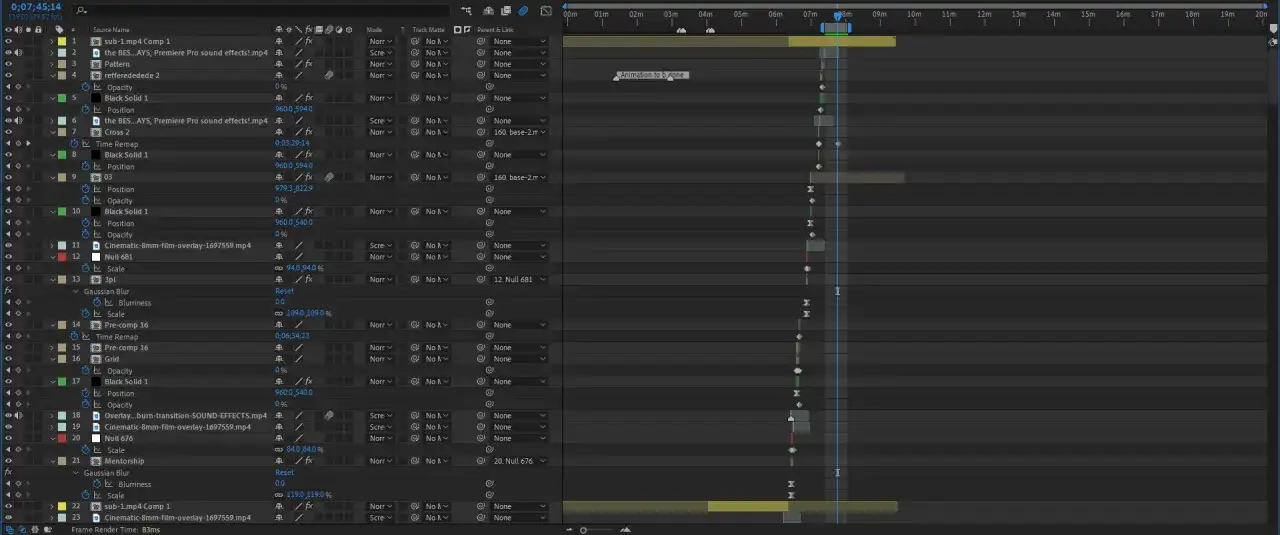Toggle quality switch on sub-1.mp4 Comp 1 layer 1
Image resolution: width=1280 pixels, height=535 pixels.
point(298,41)
